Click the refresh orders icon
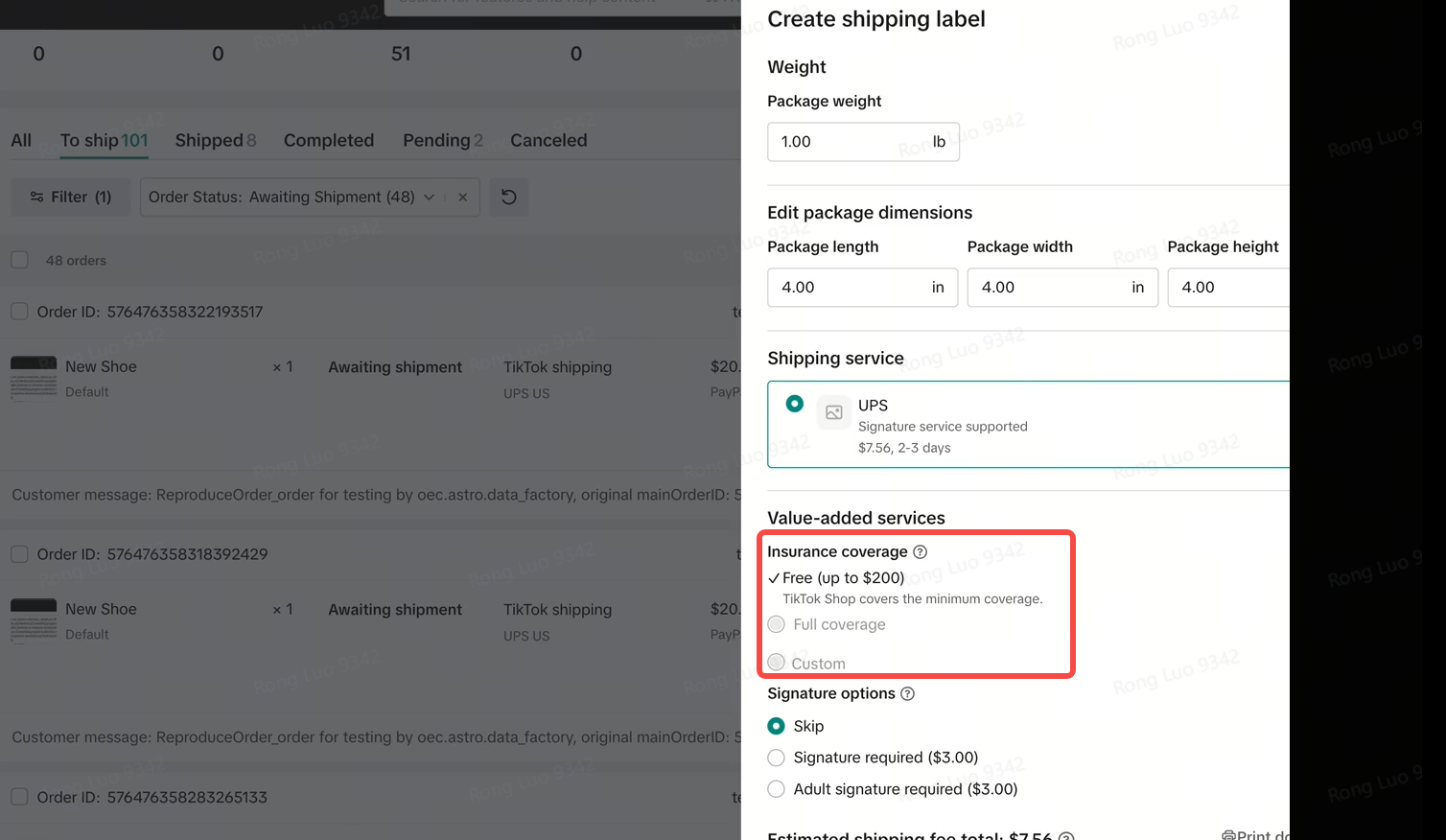This screenshot has height=840, width=1446. pos(509,197)
